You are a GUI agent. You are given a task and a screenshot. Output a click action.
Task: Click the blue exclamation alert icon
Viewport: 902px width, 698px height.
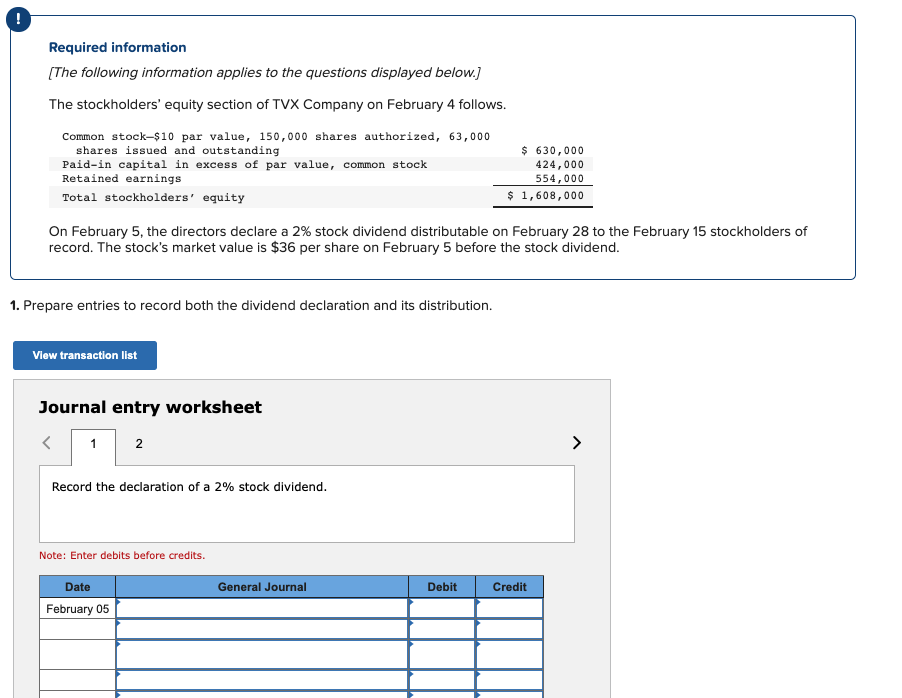pyautogui.click(x=18, y=20)
